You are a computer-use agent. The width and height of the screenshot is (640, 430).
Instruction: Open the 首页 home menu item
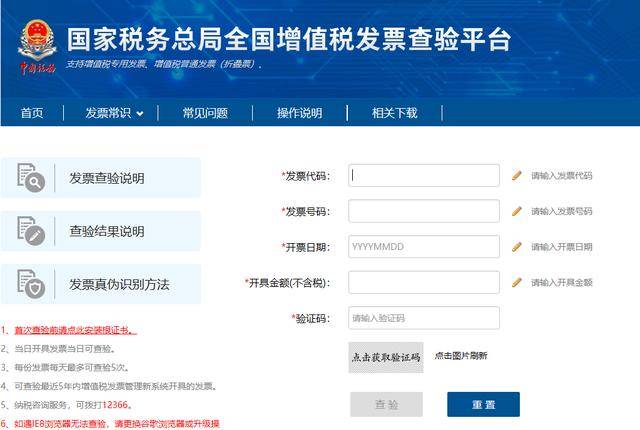tap(32, 113)
